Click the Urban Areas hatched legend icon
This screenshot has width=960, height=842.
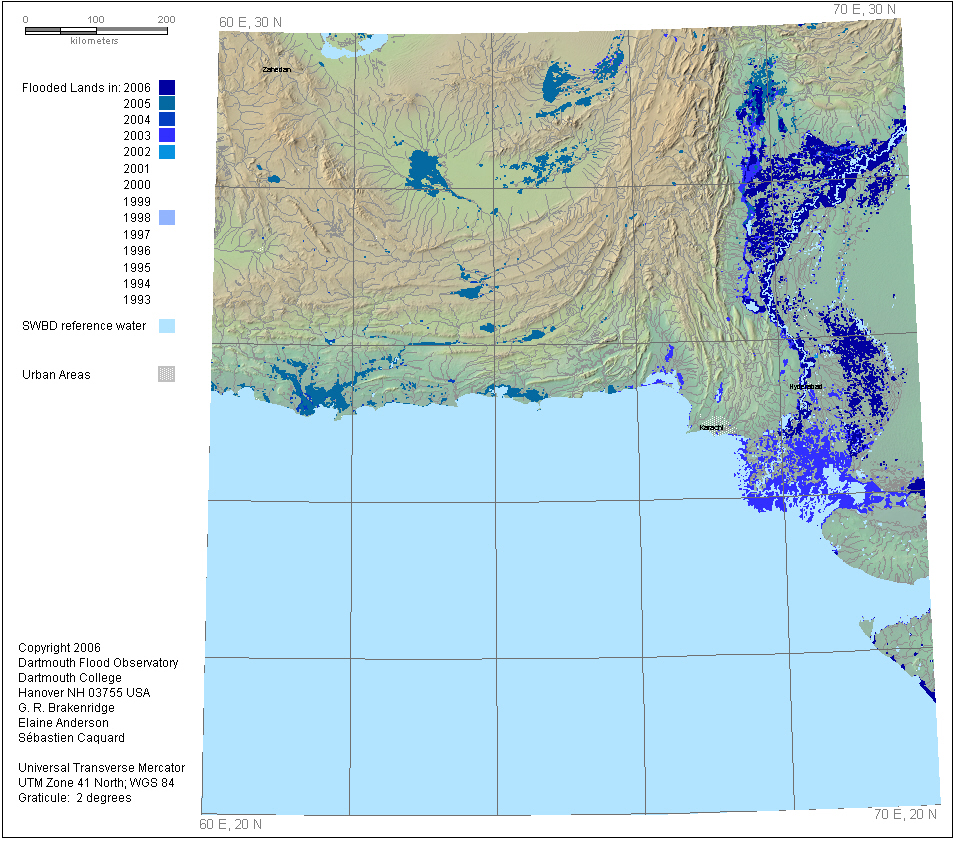167,375
